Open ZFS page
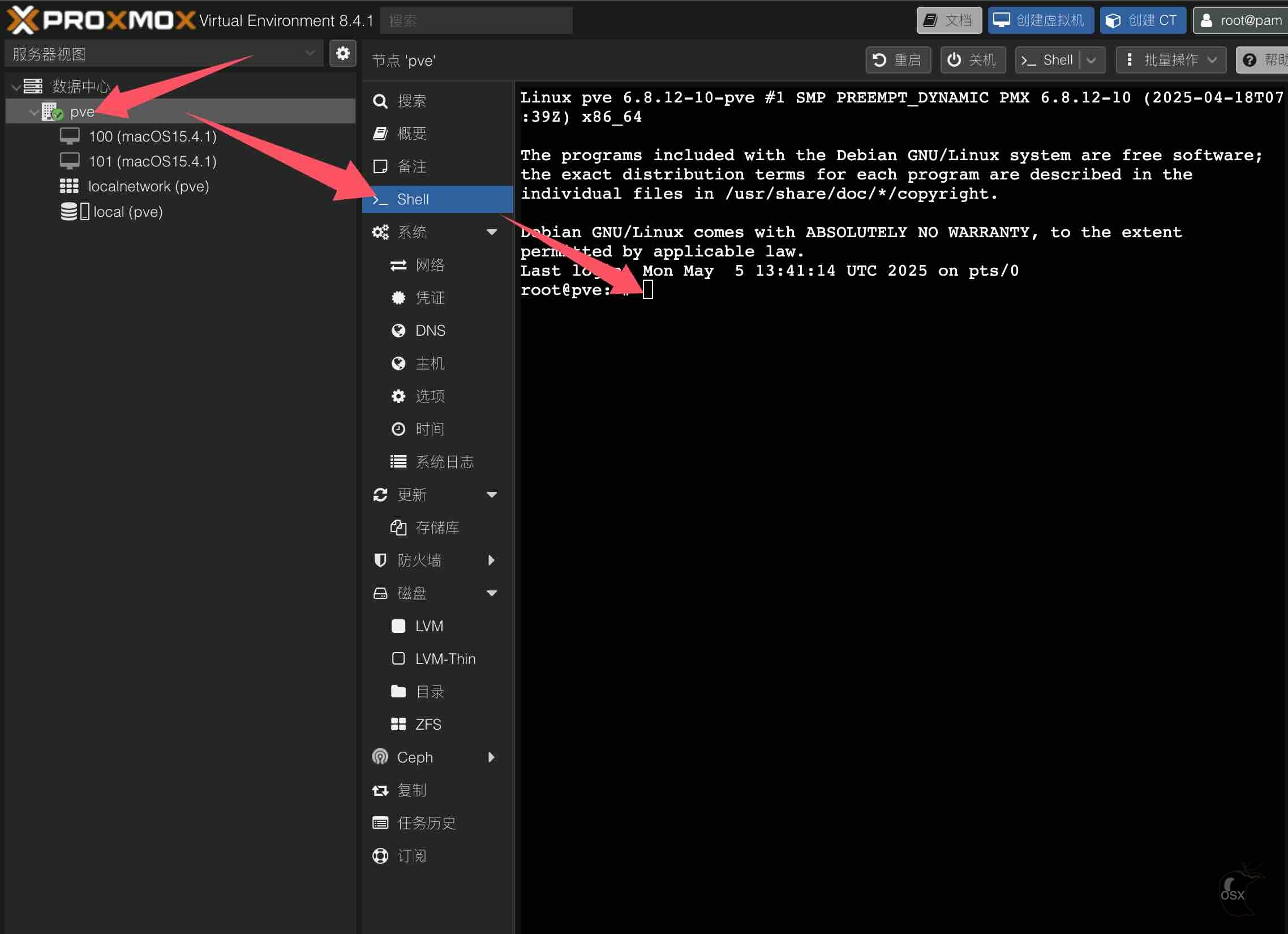The image size is (1288, 934). click(437, 725)
